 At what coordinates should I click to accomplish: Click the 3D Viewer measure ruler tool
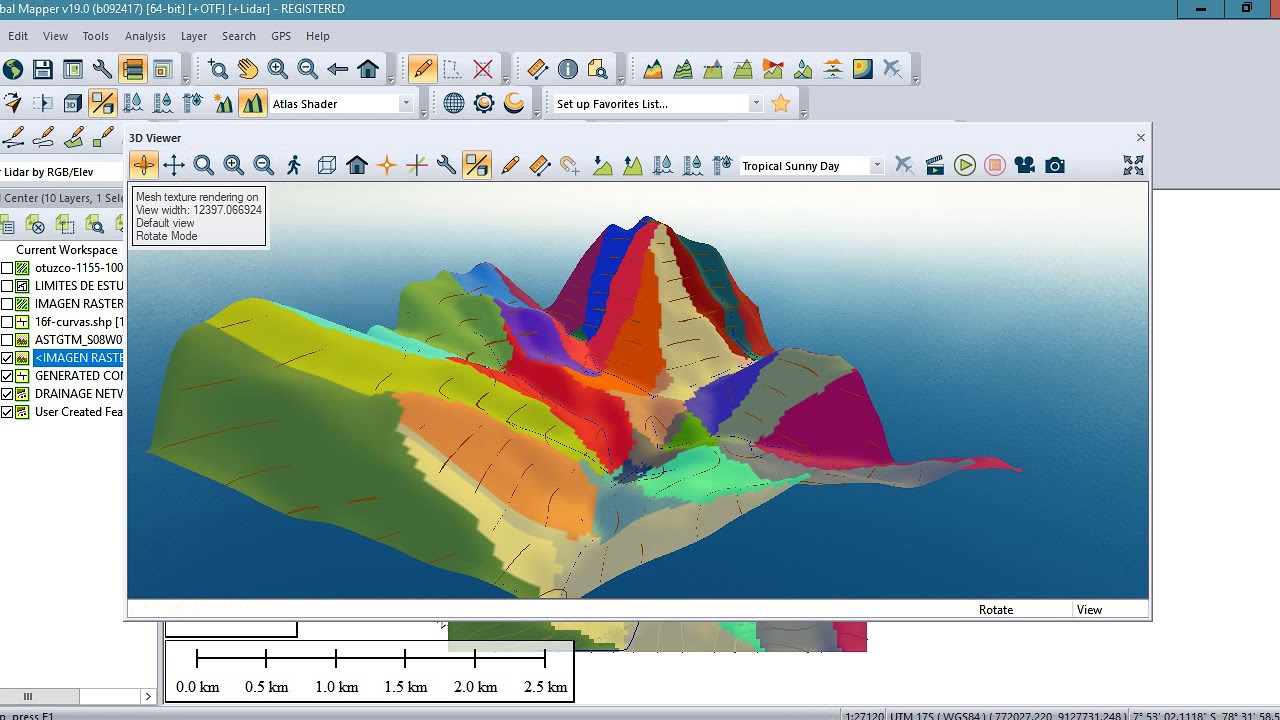pos(540,166)
